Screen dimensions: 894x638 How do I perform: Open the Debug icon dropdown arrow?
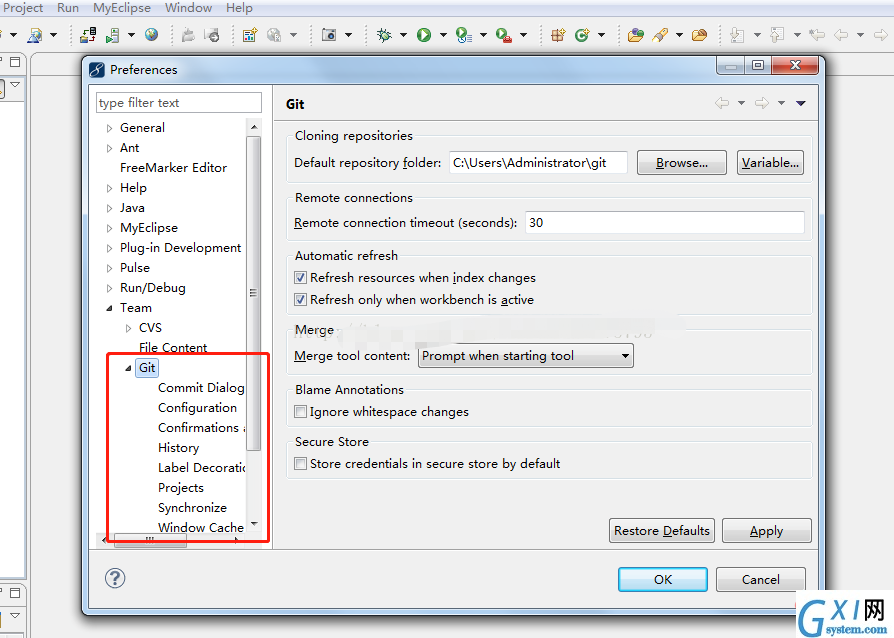pos(403,35)
